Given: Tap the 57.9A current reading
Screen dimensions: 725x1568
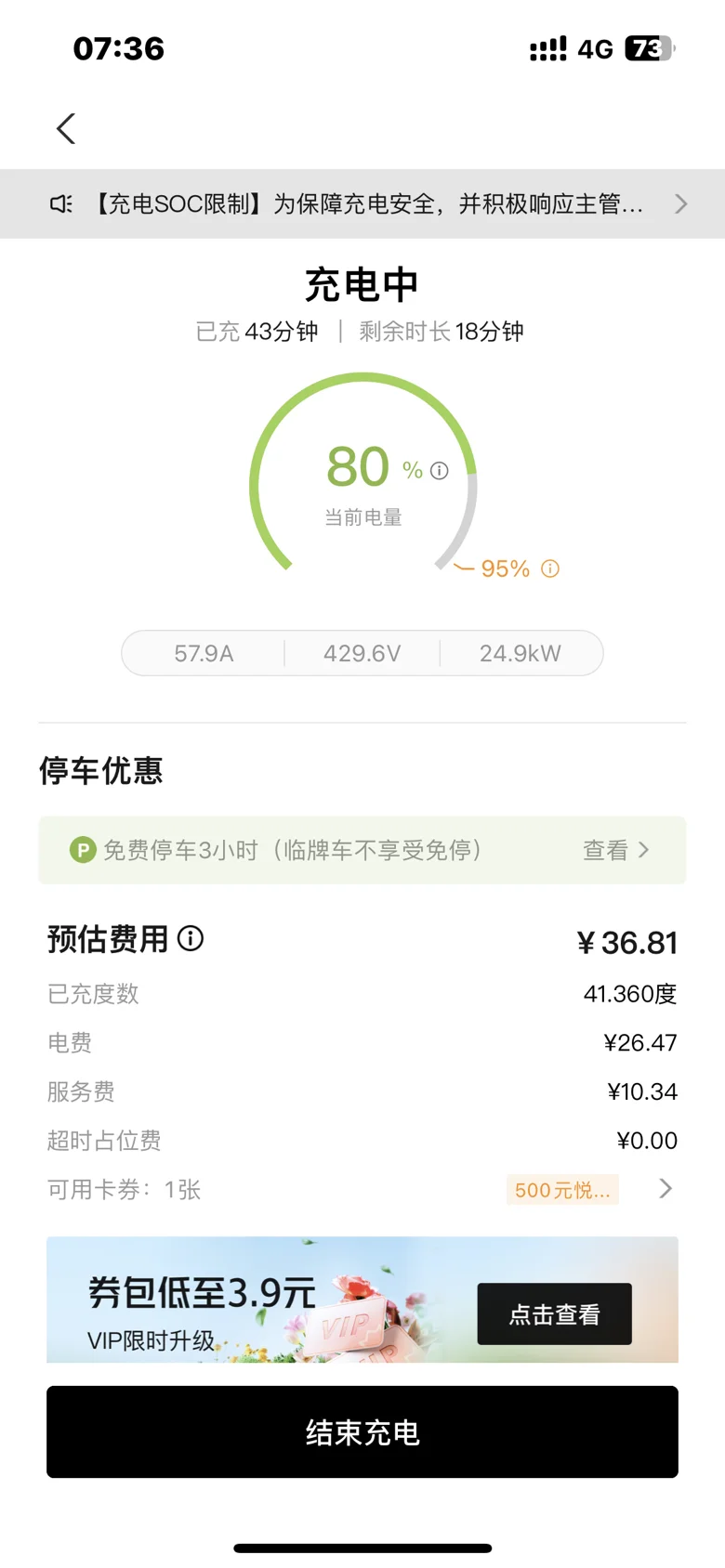Looking at the screenshot, I should [x=204, y=654].
